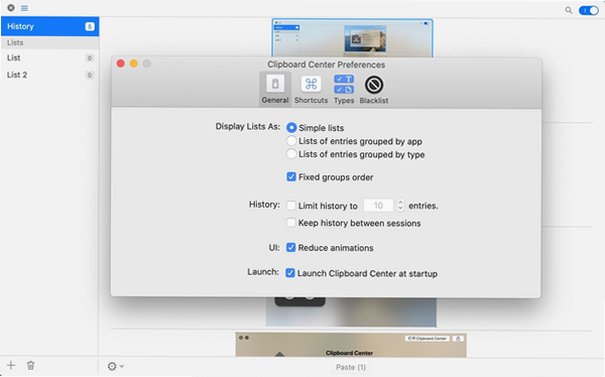Click the History count badge
This screenshot has width=605, height=377.
pyautogui.click(x=90, y=26)
